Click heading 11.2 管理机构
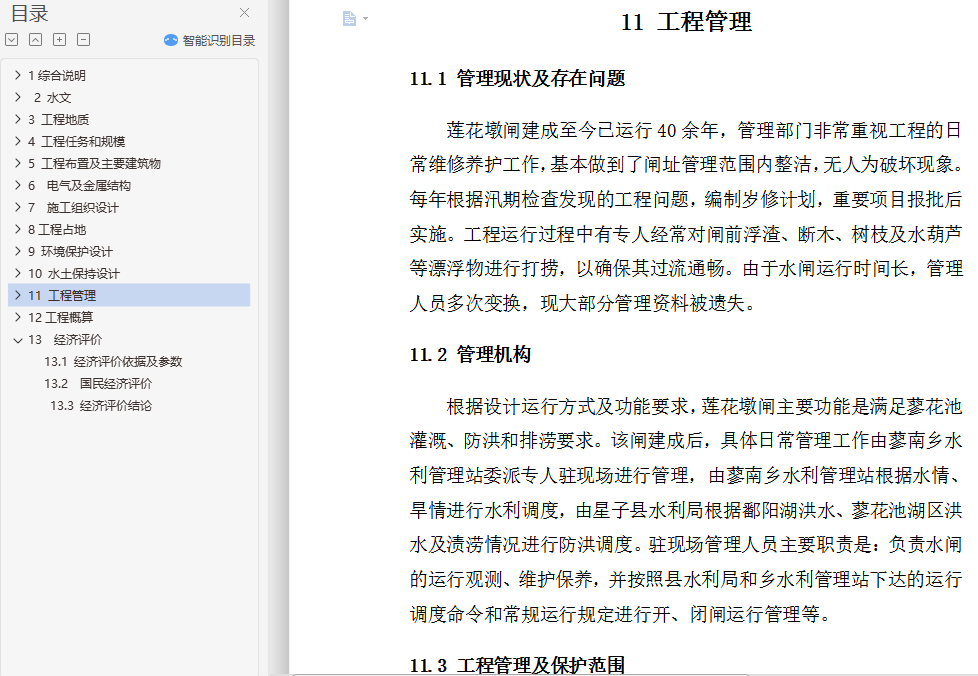Screen dimensions: 978x676 coord(470,355)
